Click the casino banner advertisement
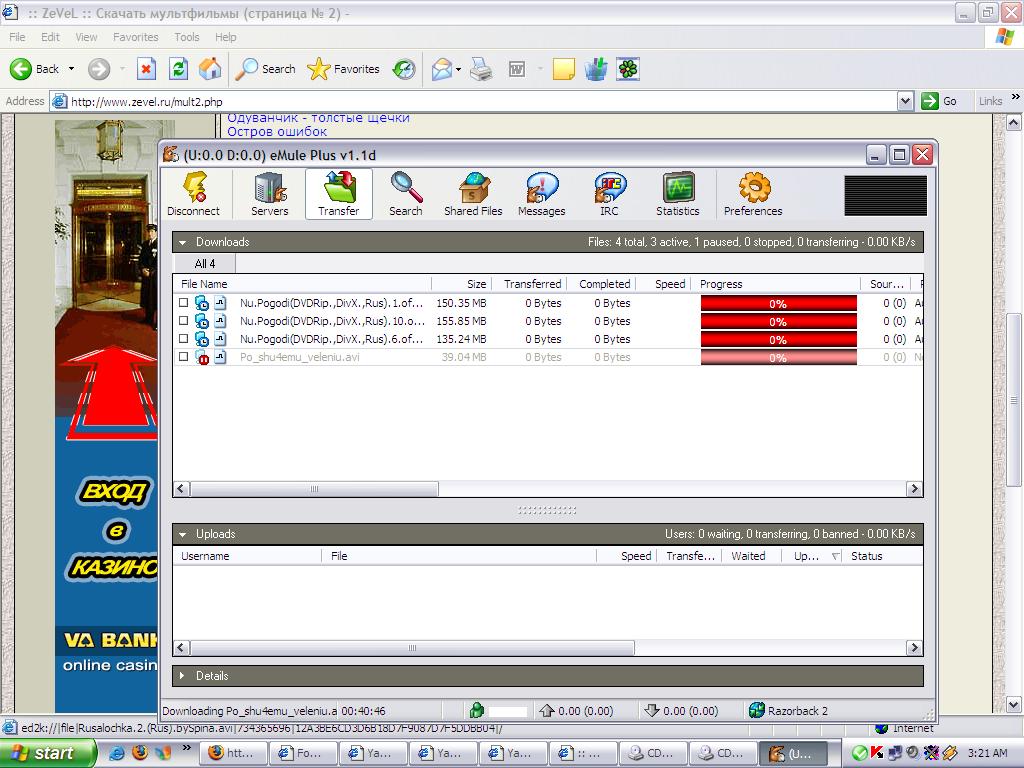 tap(107, 415)
